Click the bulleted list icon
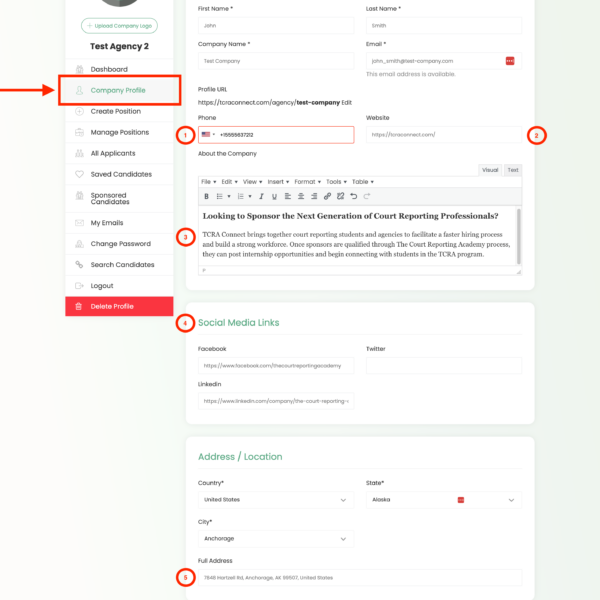Screen dimensions: 600x600 click(x=220, y=196)
